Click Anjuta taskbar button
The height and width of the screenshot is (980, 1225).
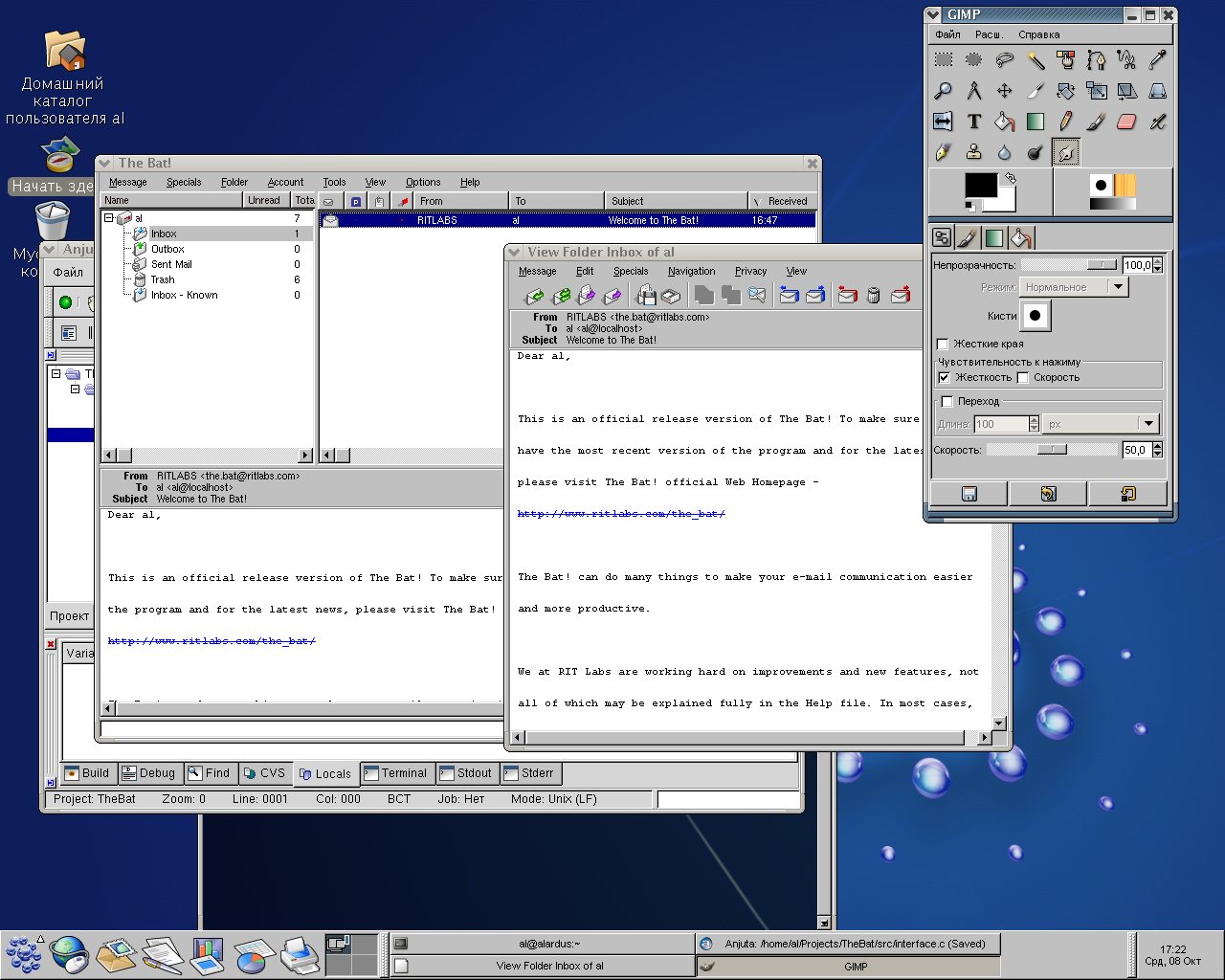[848, 944]
